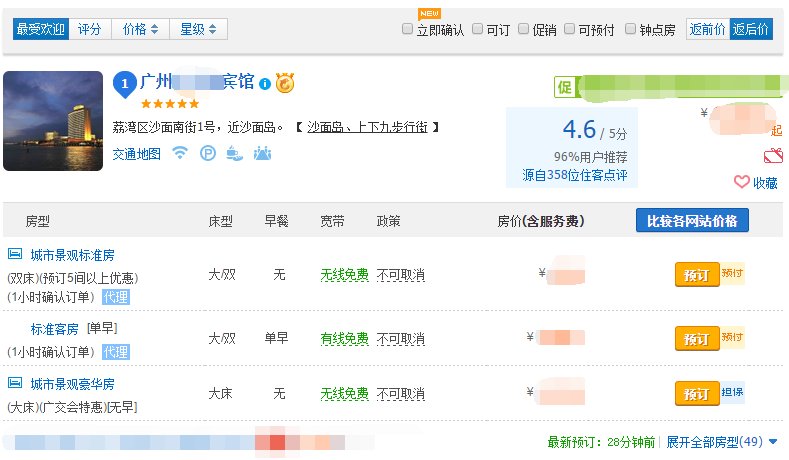Click the parking amenity icon
Image resolution: width=789 pixels, height=460 pixels.
pyautogui.click(x=208, y=152)
